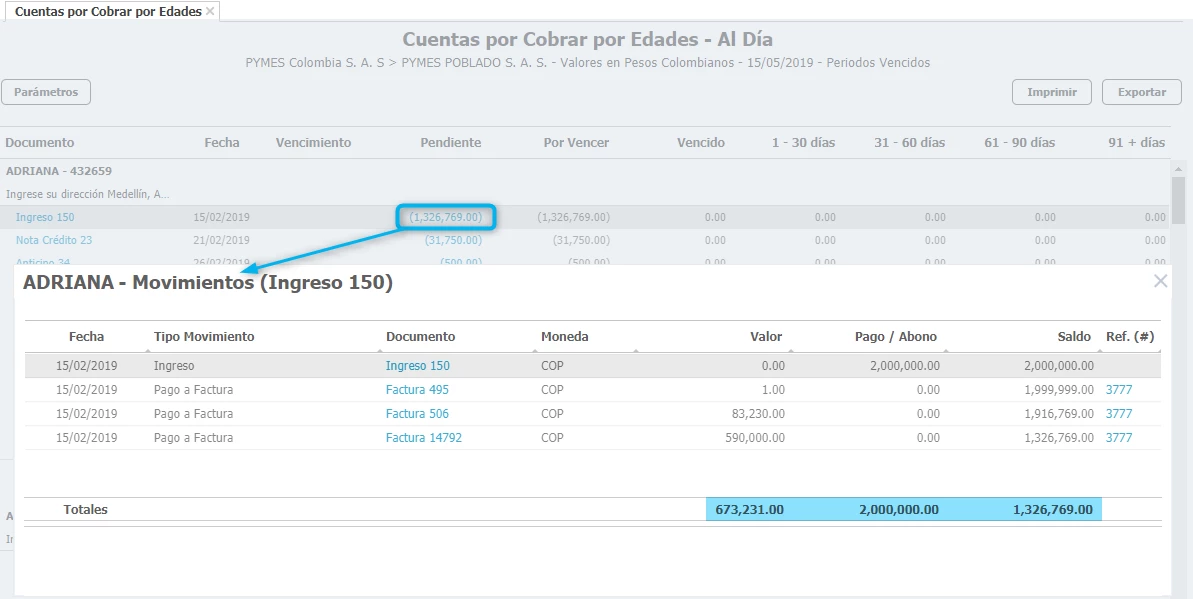The height and width of the screenshot is (599, 1193).
Task: Open the Ingreso 150 link in the main report
Action: coord(45,217)
